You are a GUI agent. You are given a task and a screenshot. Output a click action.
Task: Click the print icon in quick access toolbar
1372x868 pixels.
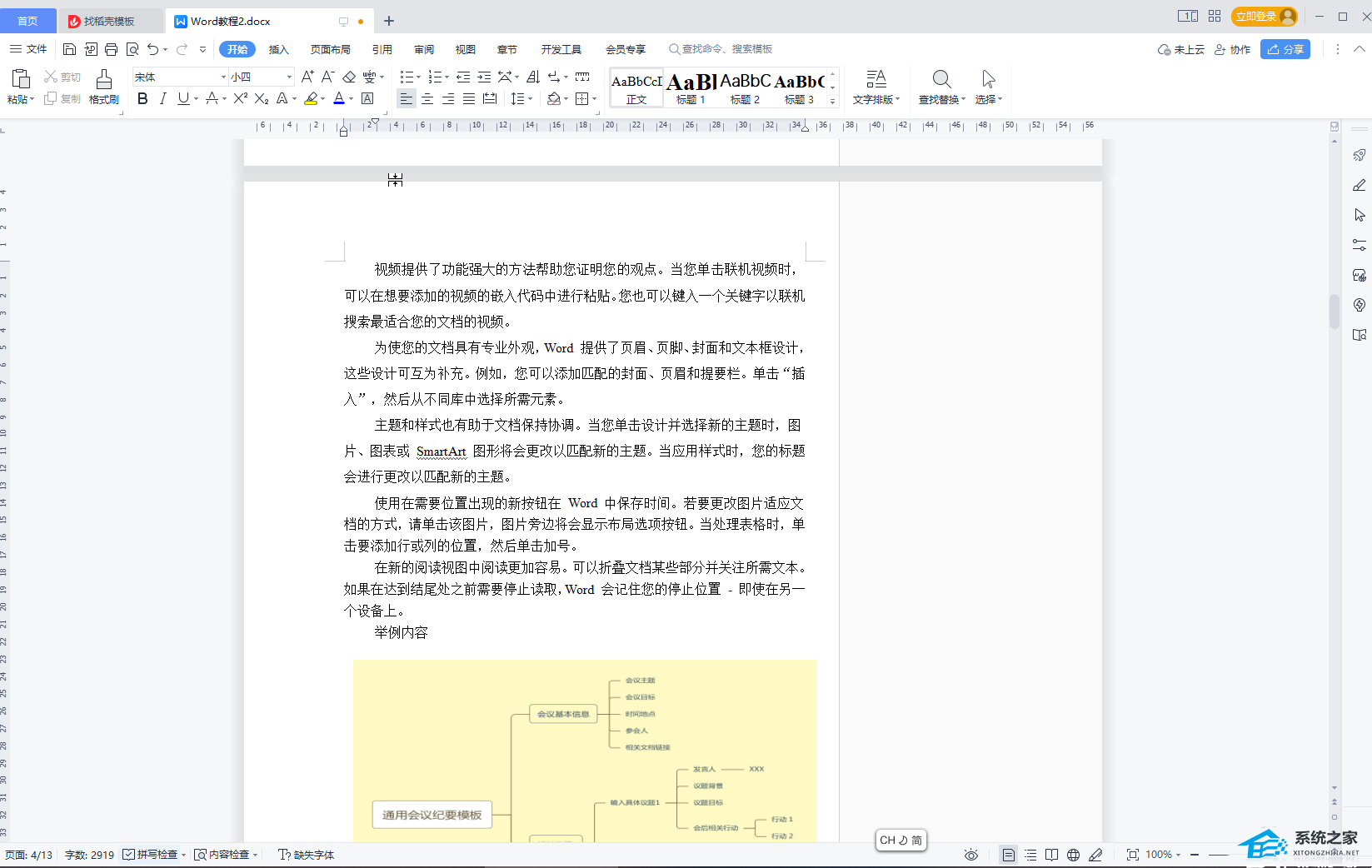pos(112,49)
